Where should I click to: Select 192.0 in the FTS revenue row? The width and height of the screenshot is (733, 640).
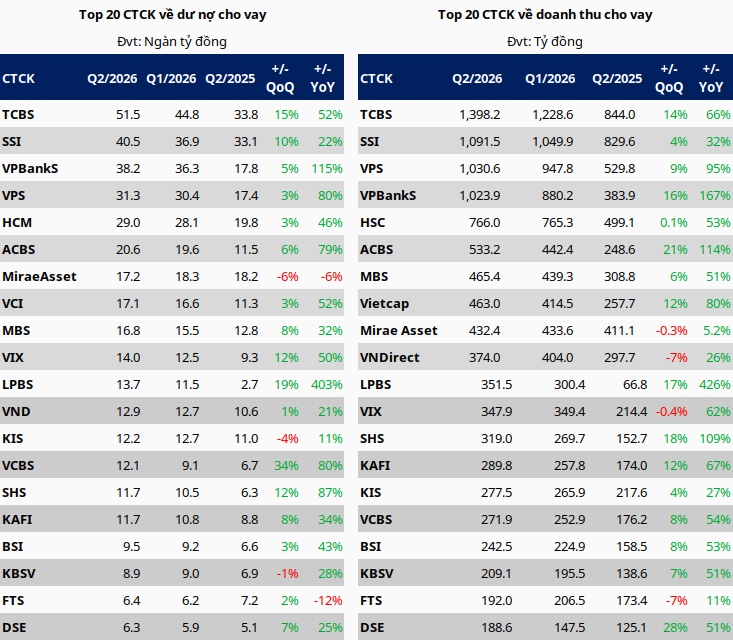[x=496, y=601]
